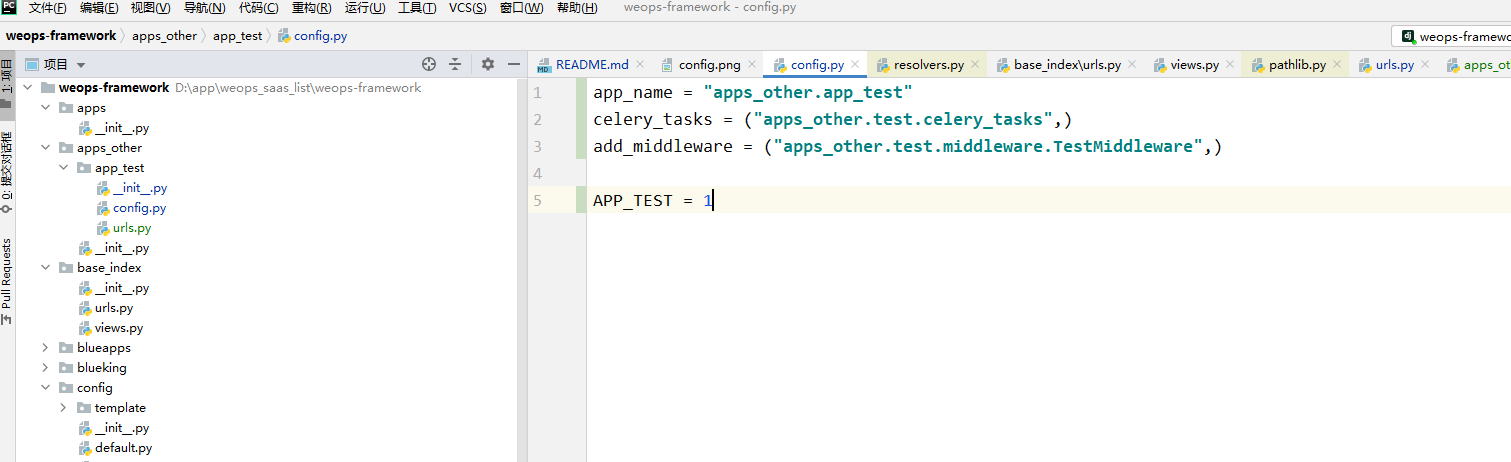Open the 帮助(H) menu
Screen dimensions: 1511x462
point(577,8)
